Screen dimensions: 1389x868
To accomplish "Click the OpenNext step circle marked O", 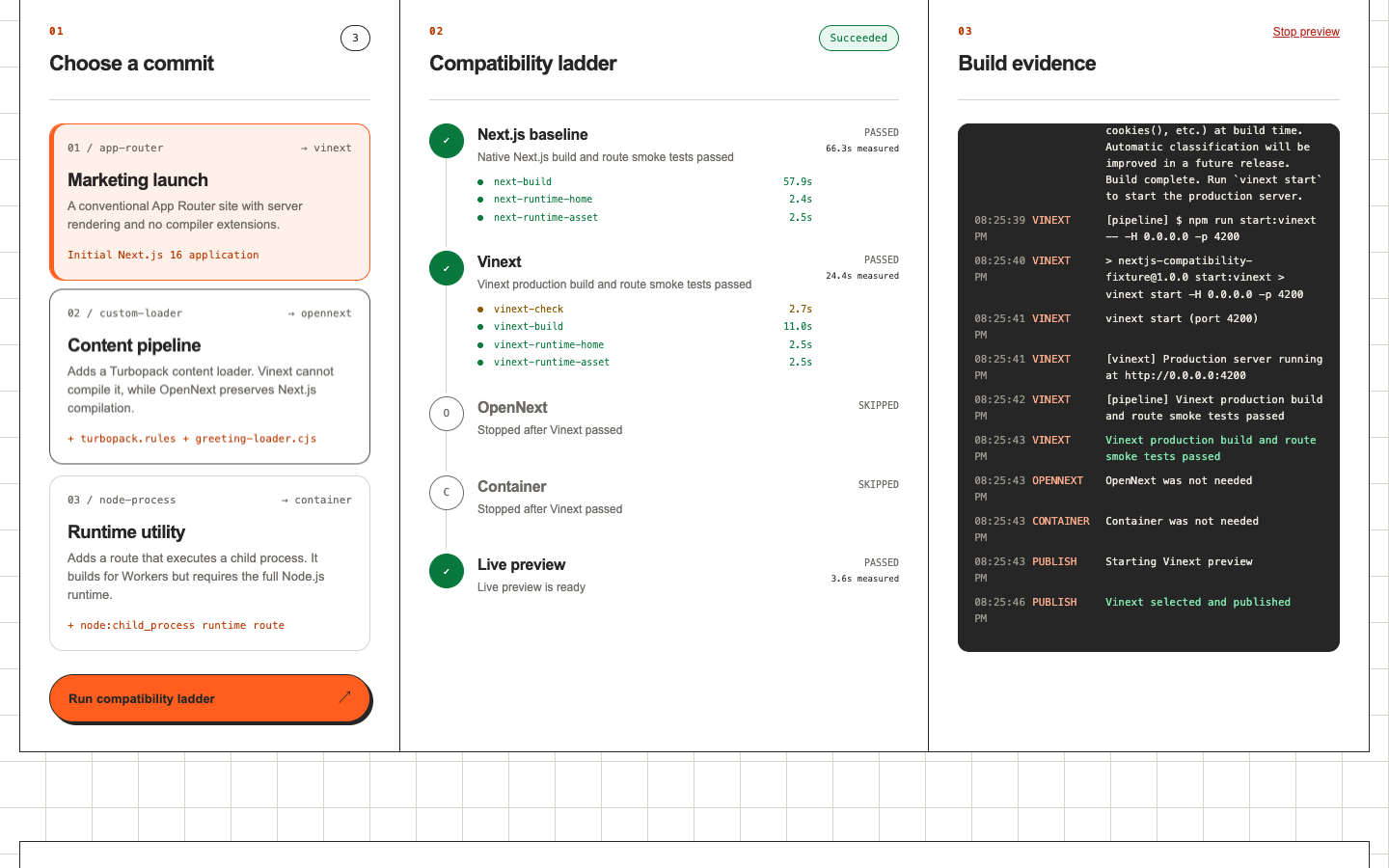I will (447, 414).
